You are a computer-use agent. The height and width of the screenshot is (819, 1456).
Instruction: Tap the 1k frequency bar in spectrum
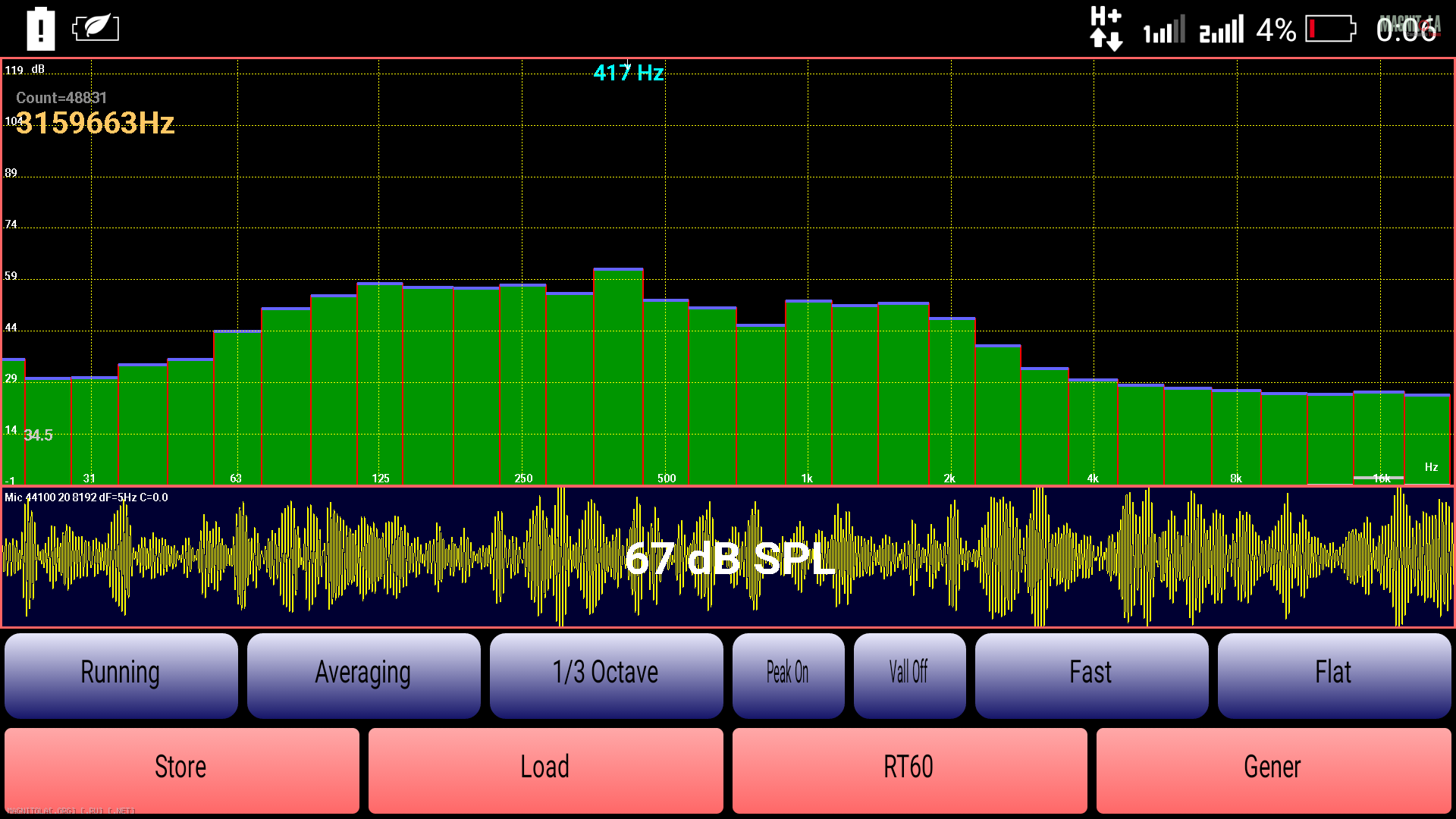[x=808, y=392]
